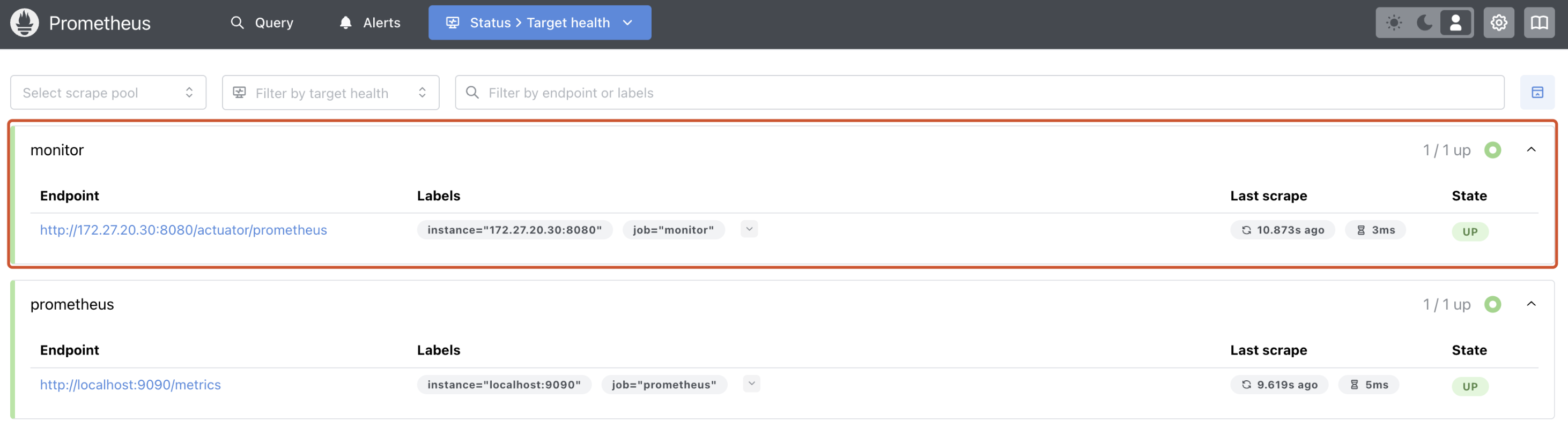Focus the Filter by endpoint or labels field
This screenshot has height=421, width=1568.
pos(986,93)
